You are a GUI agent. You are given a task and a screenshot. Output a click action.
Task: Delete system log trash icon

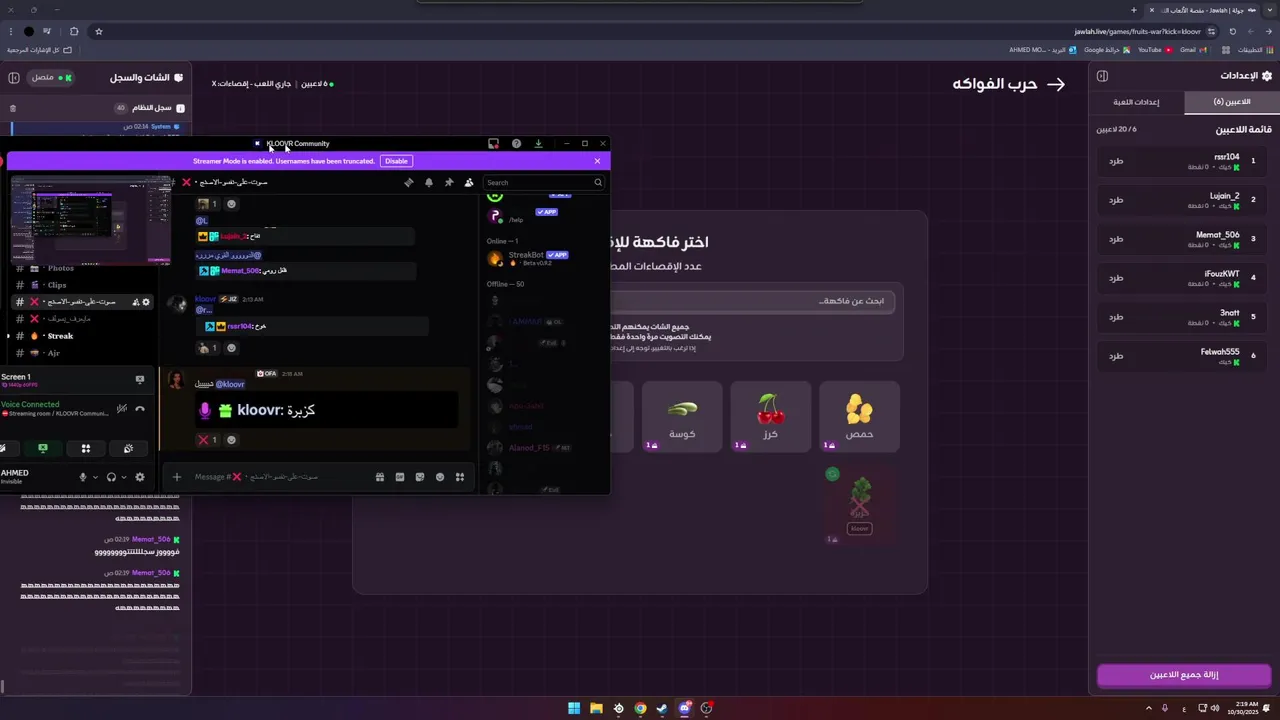click(x=13, y=108)
